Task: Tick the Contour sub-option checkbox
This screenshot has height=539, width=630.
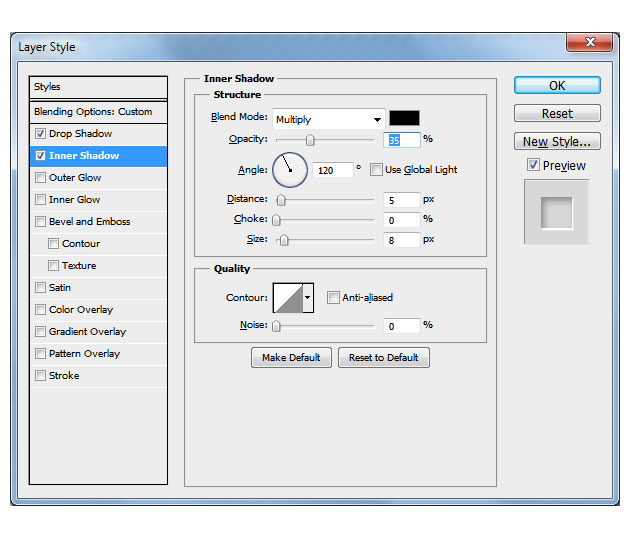Action: [x=53, y=243]
